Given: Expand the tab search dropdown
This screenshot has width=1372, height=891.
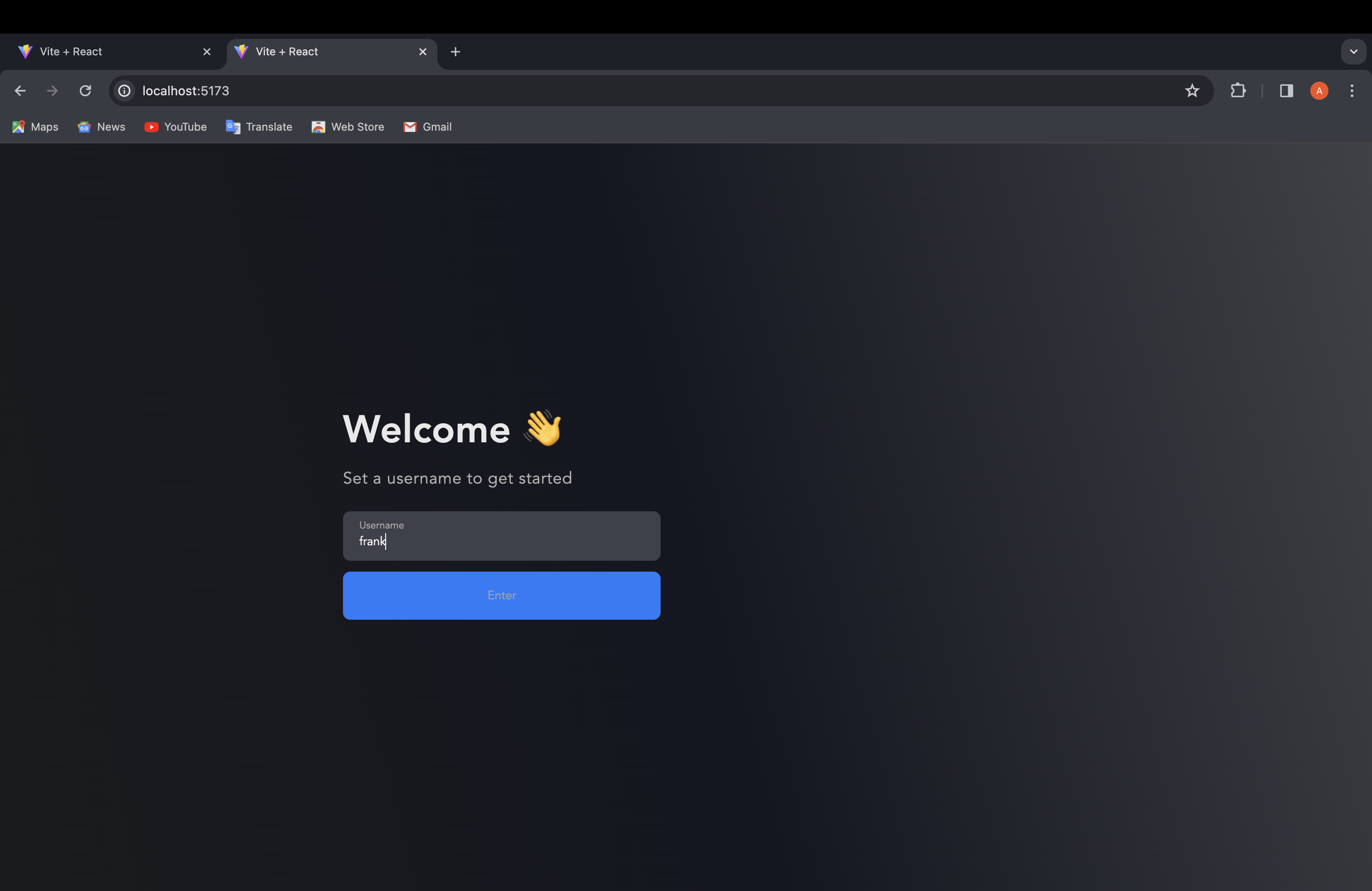Looking at the screenshot, I should pos(1353,52).
